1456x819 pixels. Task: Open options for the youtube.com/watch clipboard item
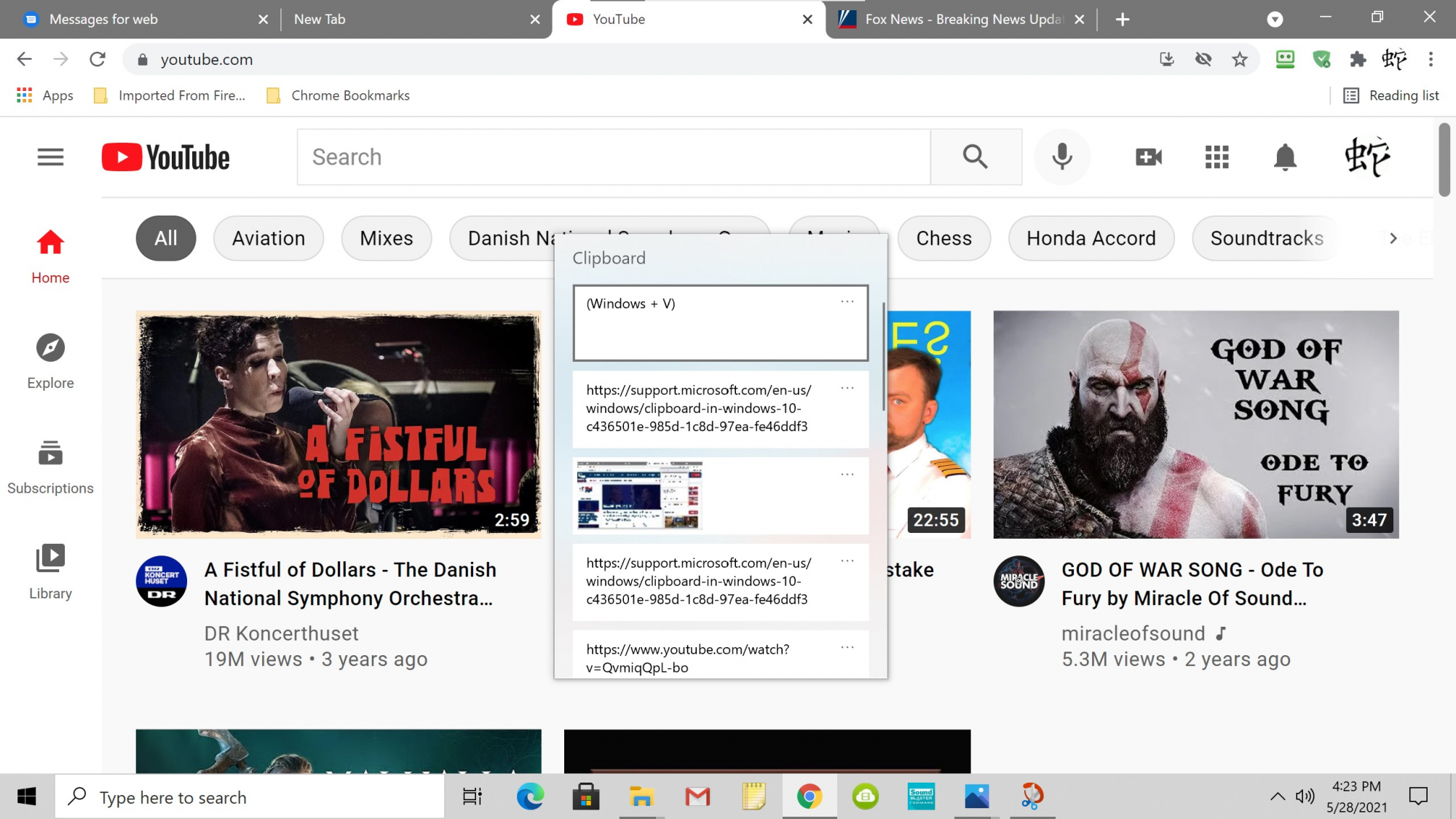[x=847, y=647]
